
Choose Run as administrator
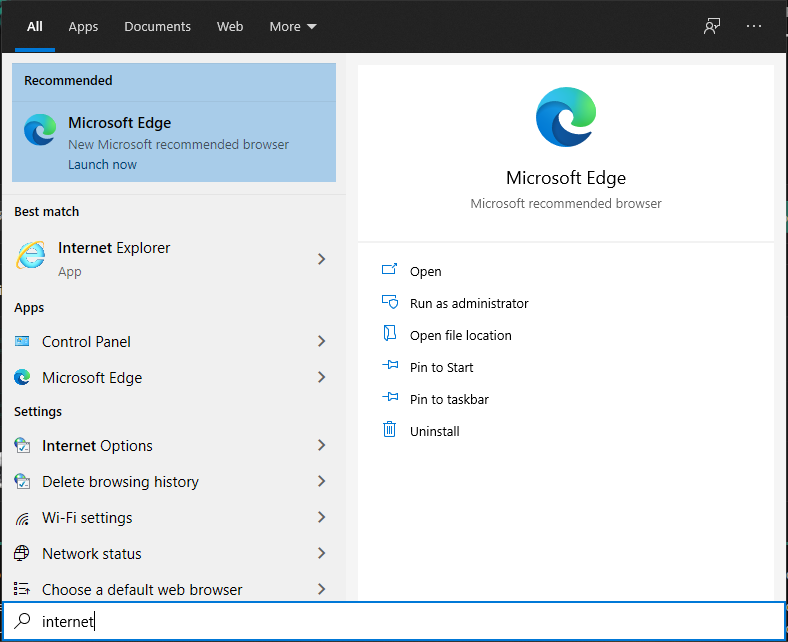pyautogui.click(x=468, y=303)
